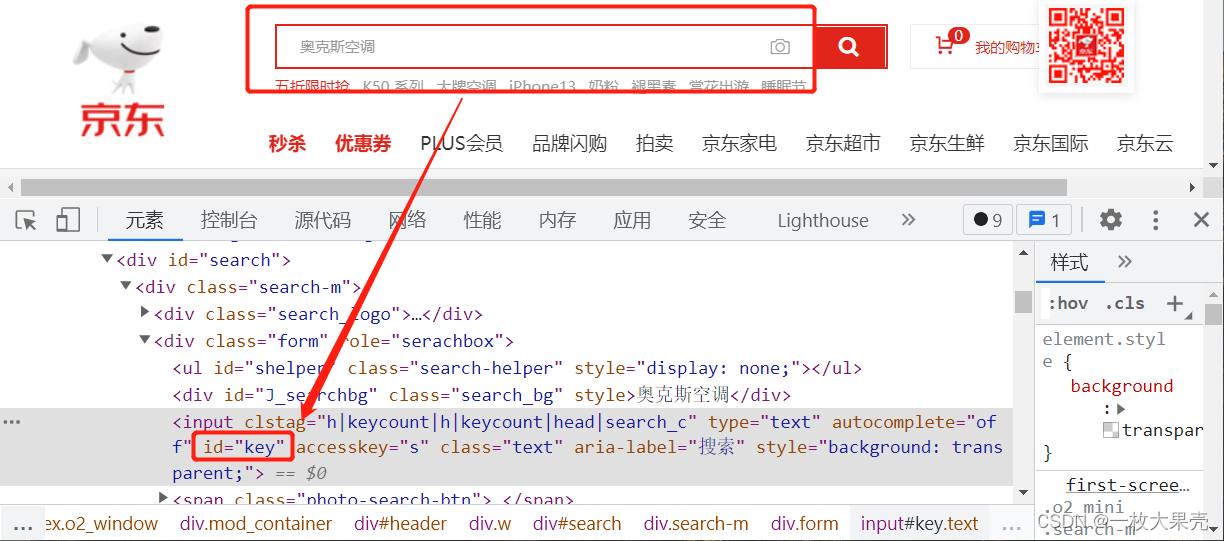Switch to the 控制台 Console tab
This screenshot has width=1224, height=541.
pos(228,220)
